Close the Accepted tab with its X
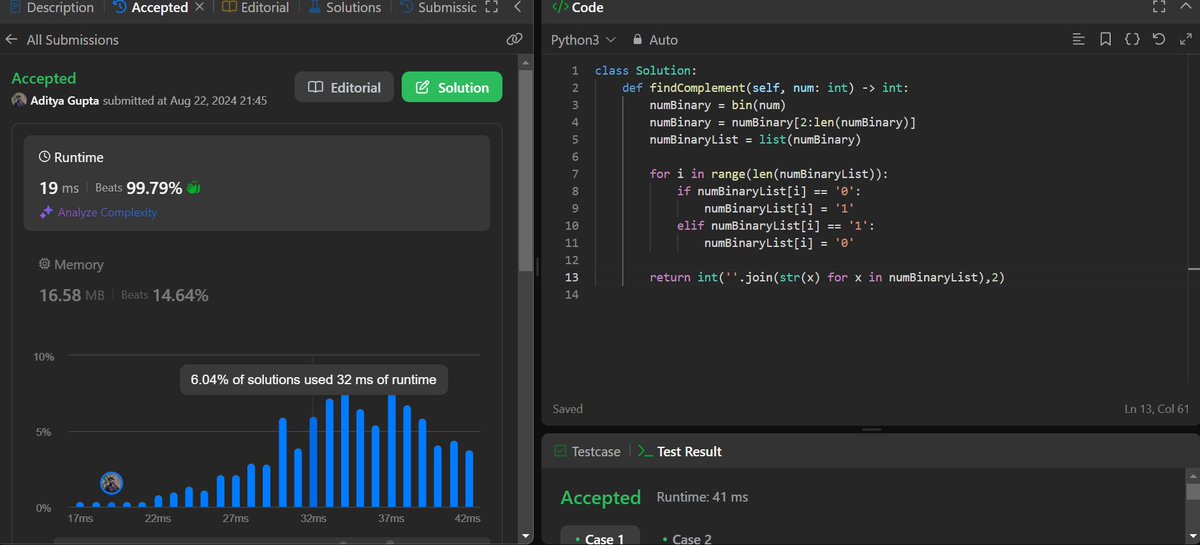 click(198, 8)
